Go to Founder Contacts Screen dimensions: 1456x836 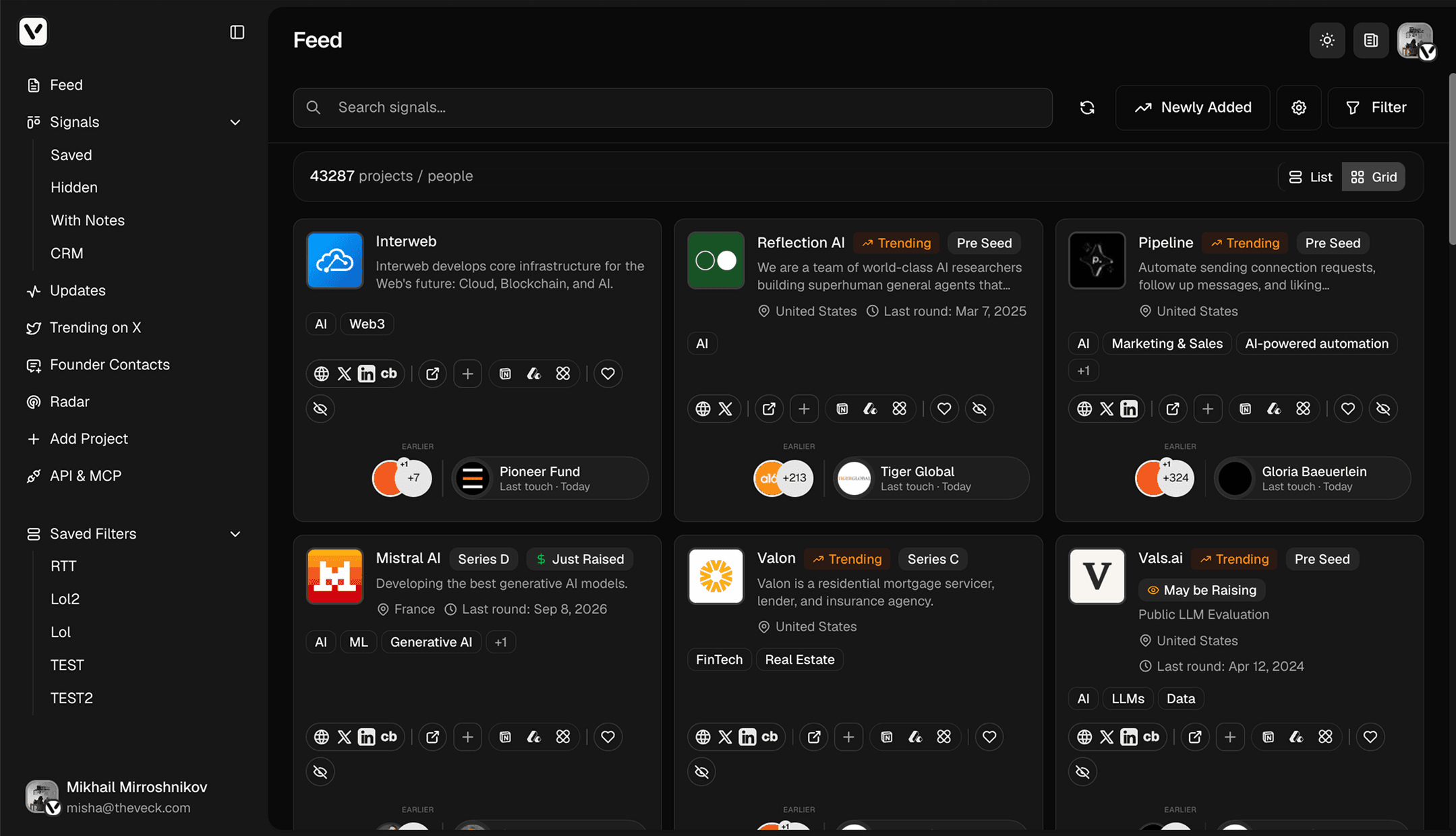[x=109, y=365]
